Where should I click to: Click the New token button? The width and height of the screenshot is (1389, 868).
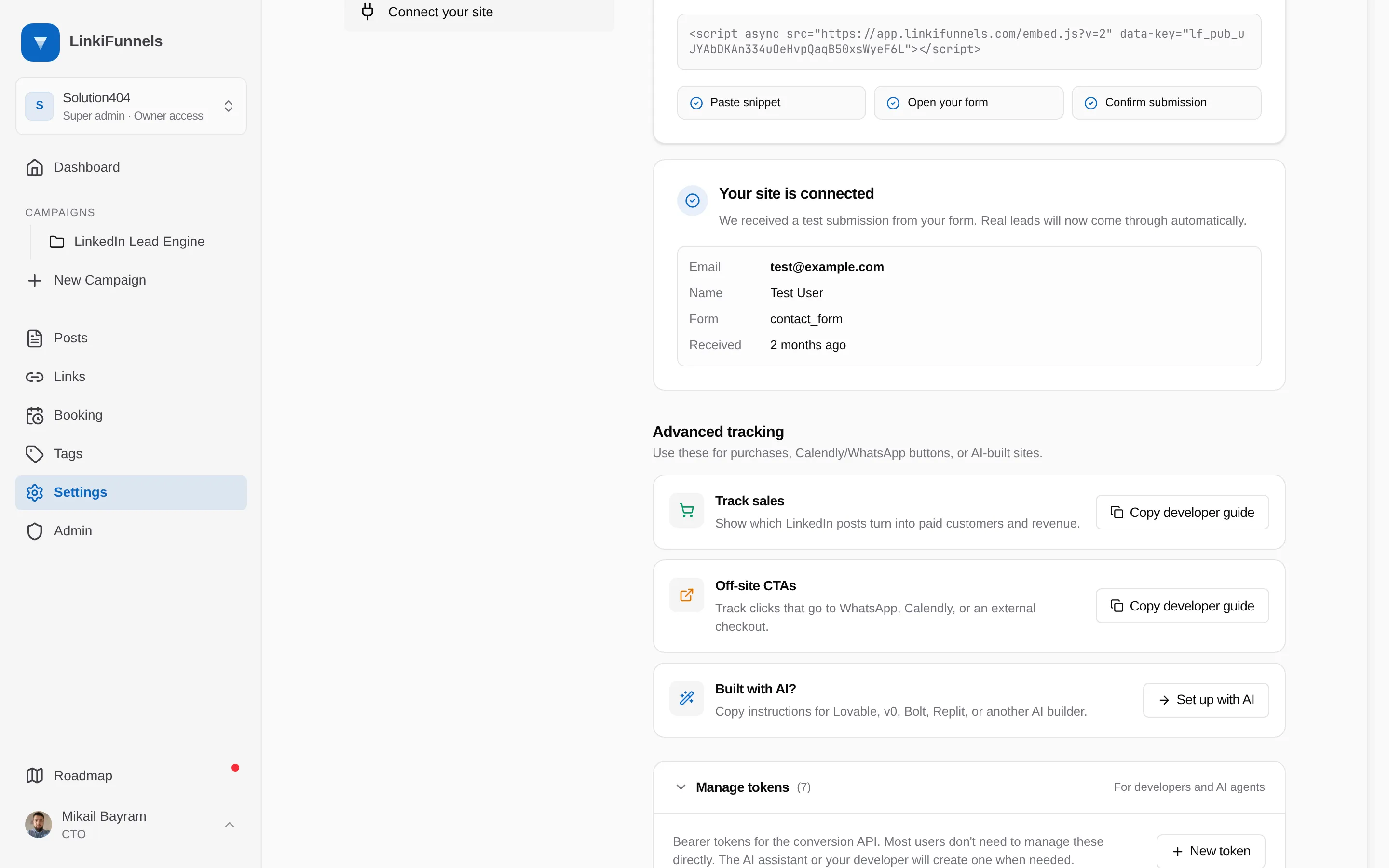click(1211, 851)
